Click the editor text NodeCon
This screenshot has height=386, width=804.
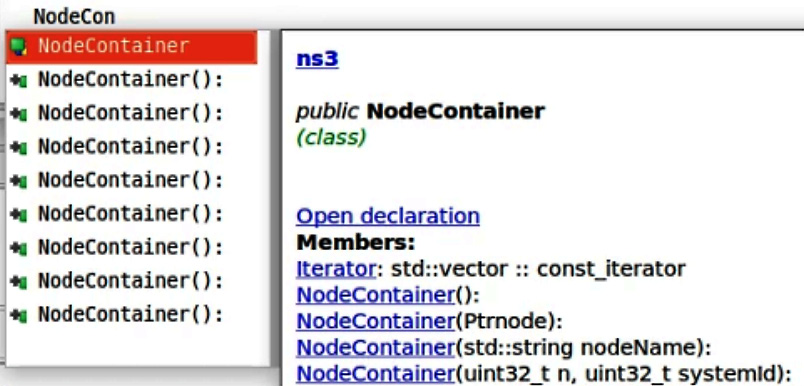point(74,17)
